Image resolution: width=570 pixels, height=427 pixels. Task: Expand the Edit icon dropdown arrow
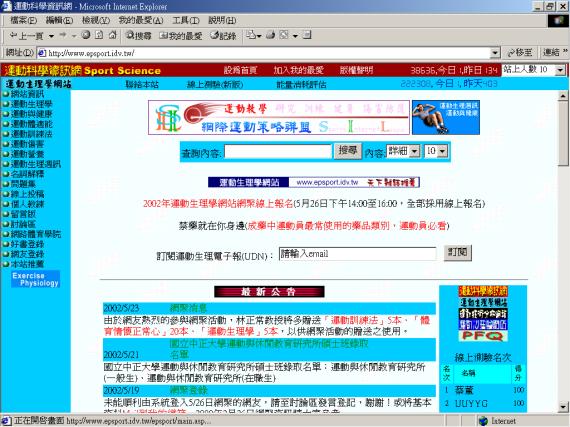point(295,36)
